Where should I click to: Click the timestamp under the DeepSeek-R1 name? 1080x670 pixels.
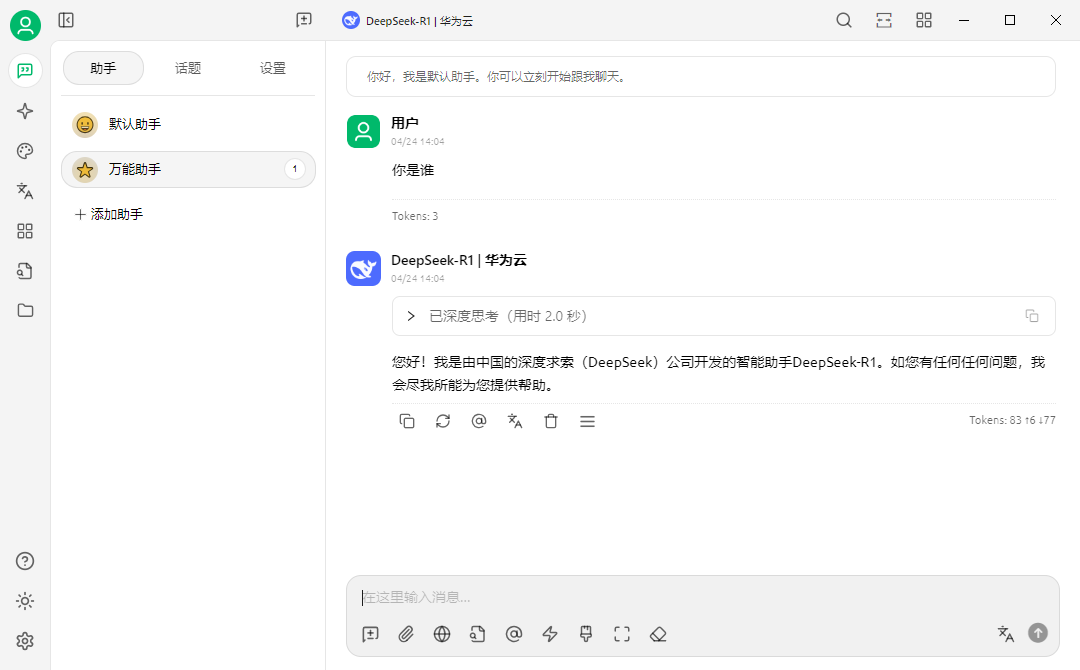(x=418, y=279)
